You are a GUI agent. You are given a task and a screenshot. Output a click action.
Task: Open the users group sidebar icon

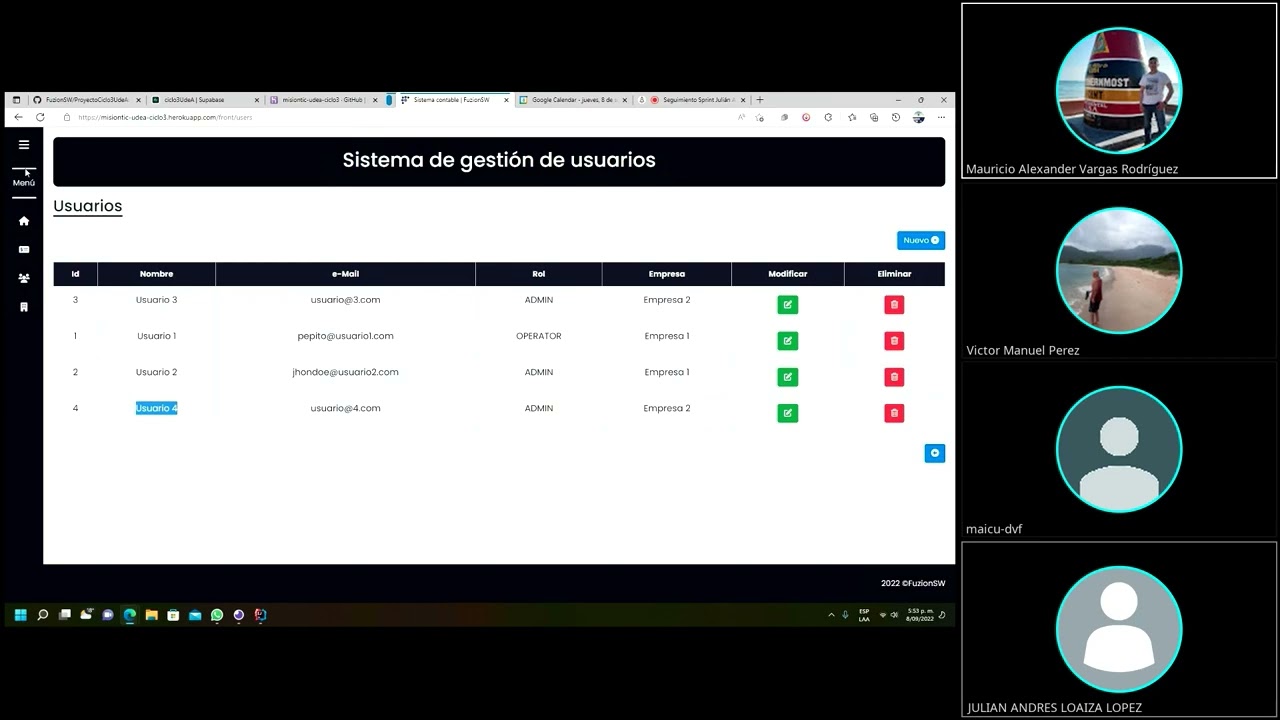24,278
